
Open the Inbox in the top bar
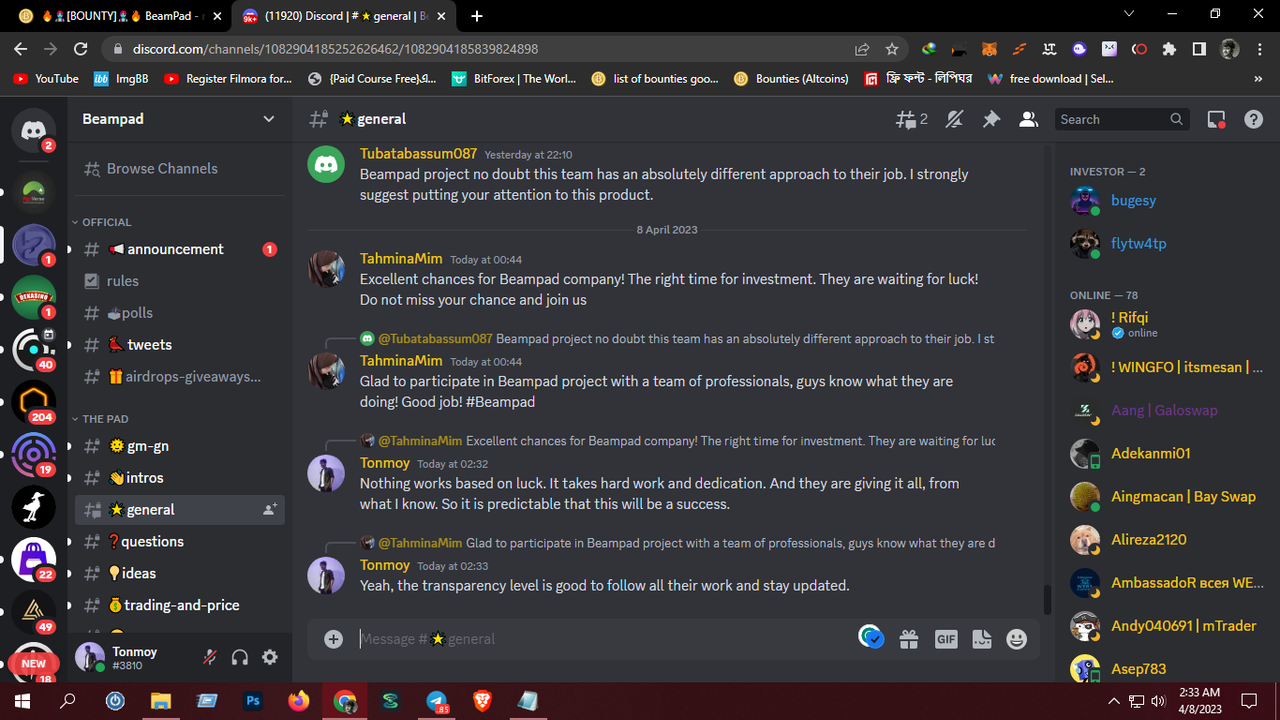[x=1216, y=119]
